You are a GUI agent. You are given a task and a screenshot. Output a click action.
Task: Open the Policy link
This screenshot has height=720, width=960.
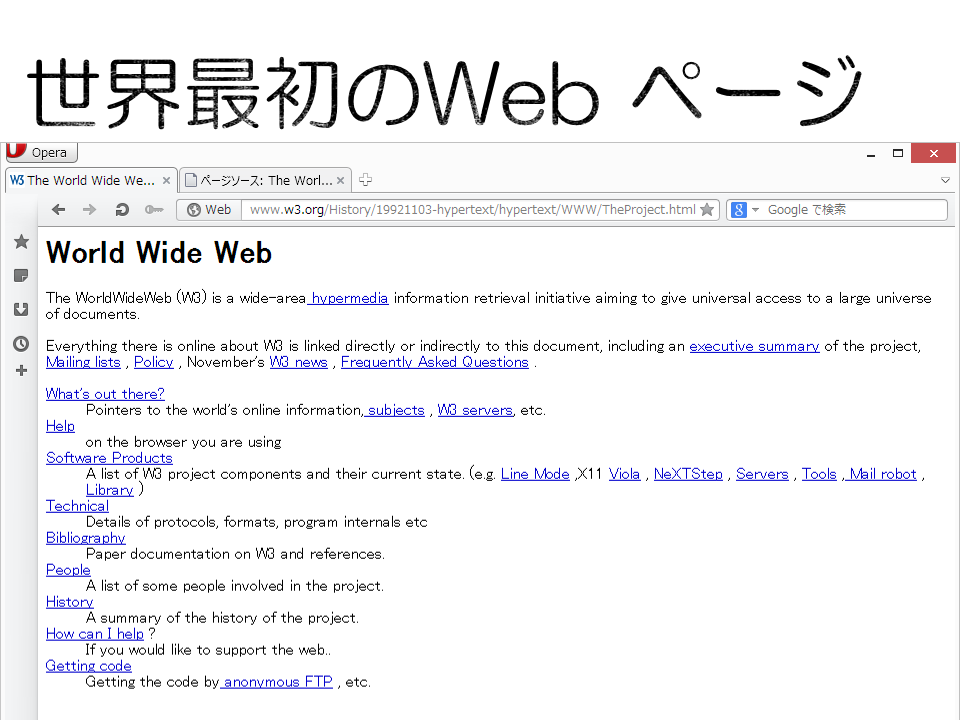click(x=154, y=362)
